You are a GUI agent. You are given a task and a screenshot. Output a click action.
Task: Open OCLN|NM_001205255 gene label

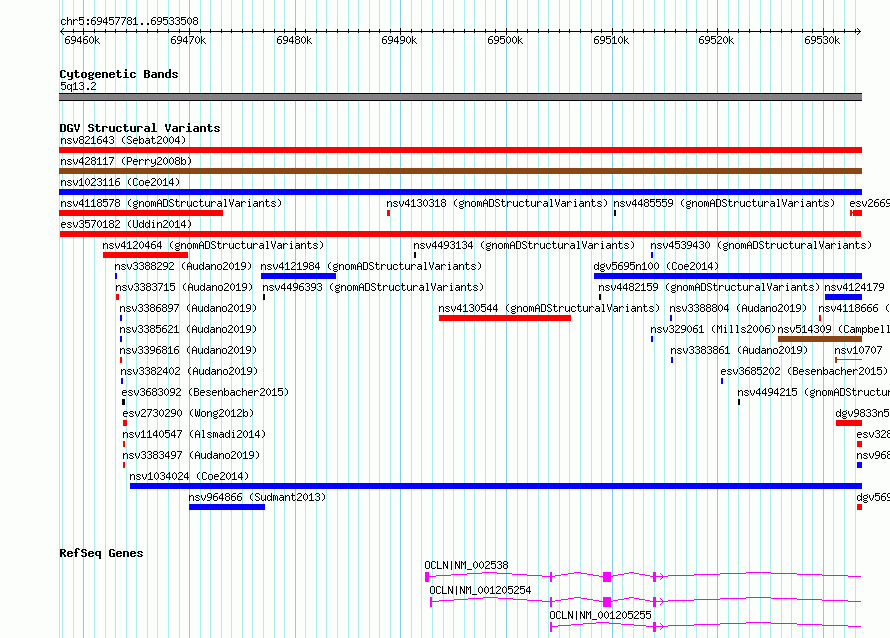tap(601, 615)
